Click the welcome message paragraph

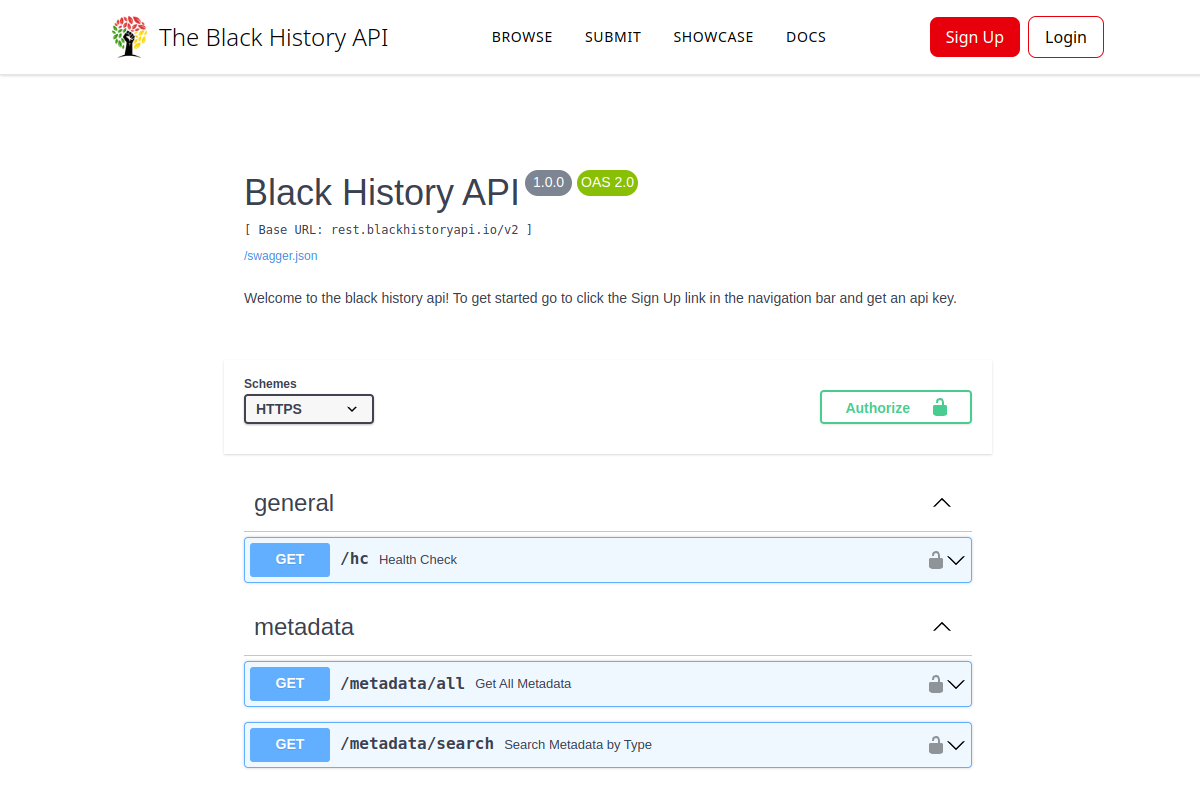(600, 298)
